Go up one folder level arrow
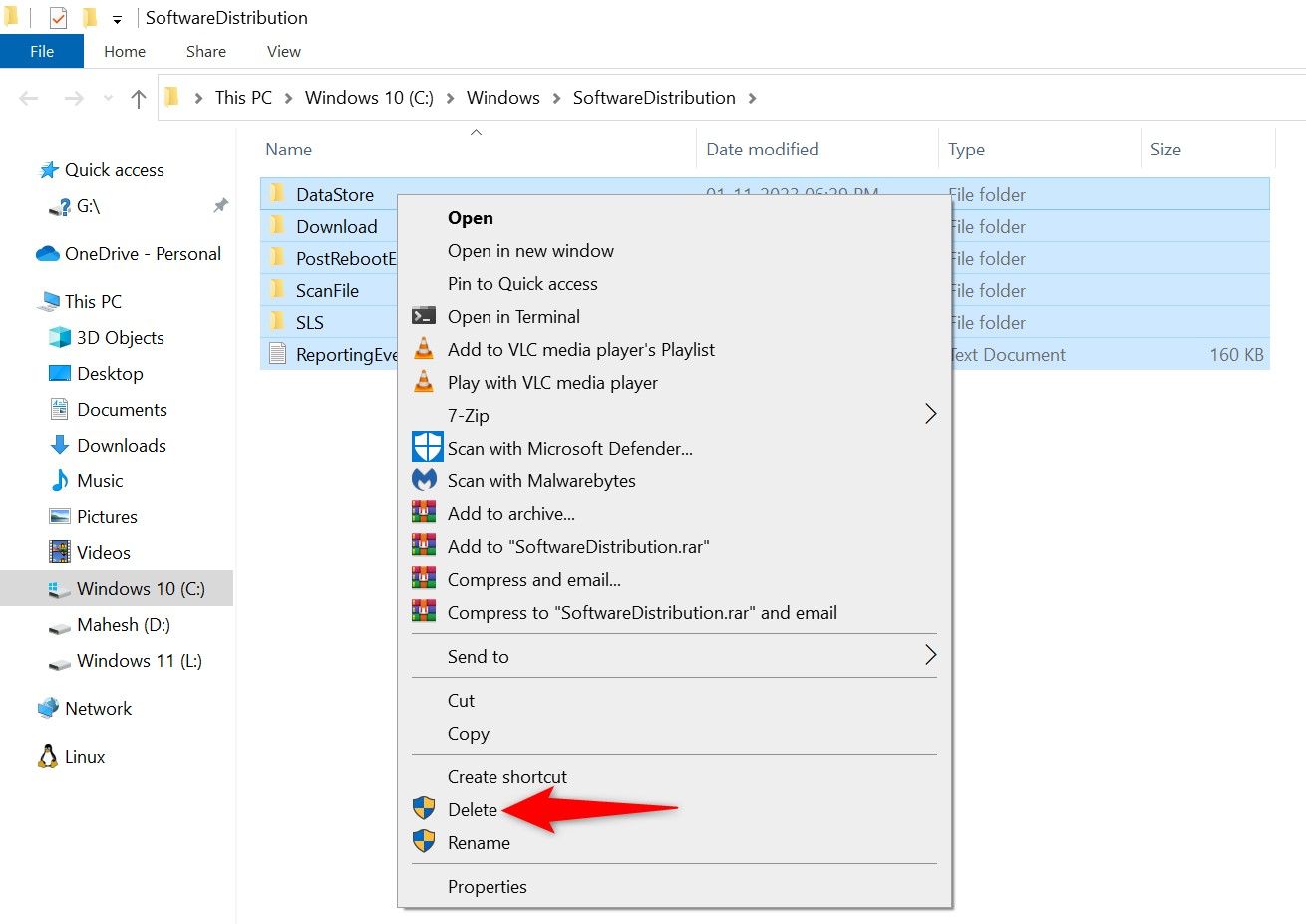 pos(139,98)
